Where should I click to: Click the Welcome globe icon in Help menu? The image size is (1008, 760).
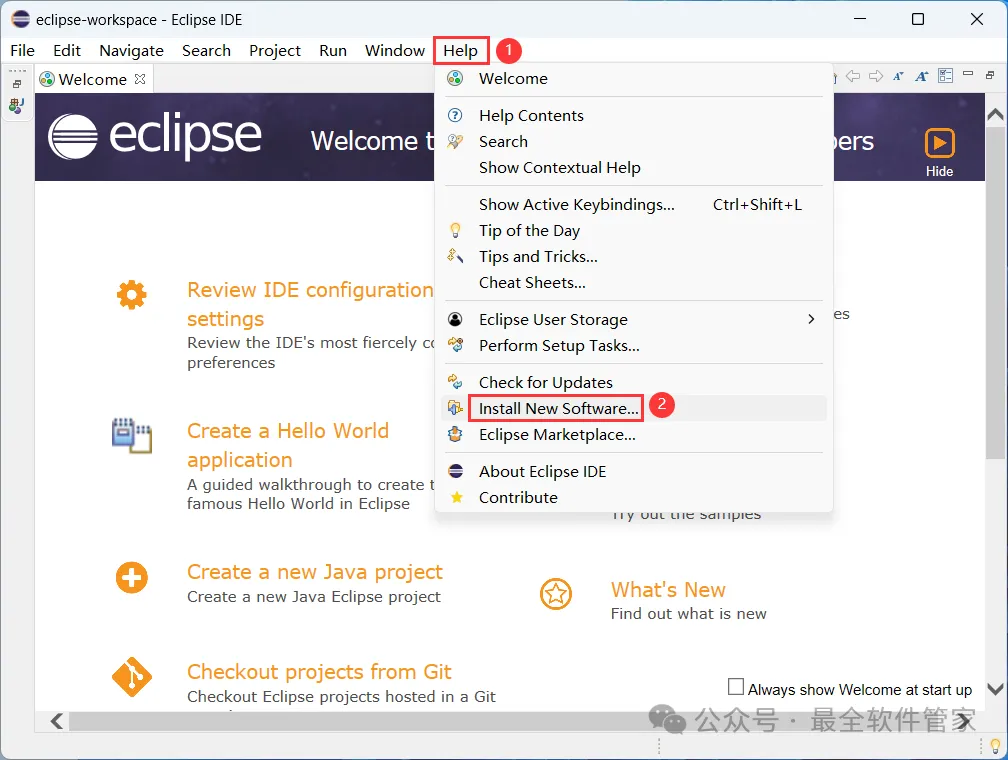pyautogui.click(x=455, y=78)
